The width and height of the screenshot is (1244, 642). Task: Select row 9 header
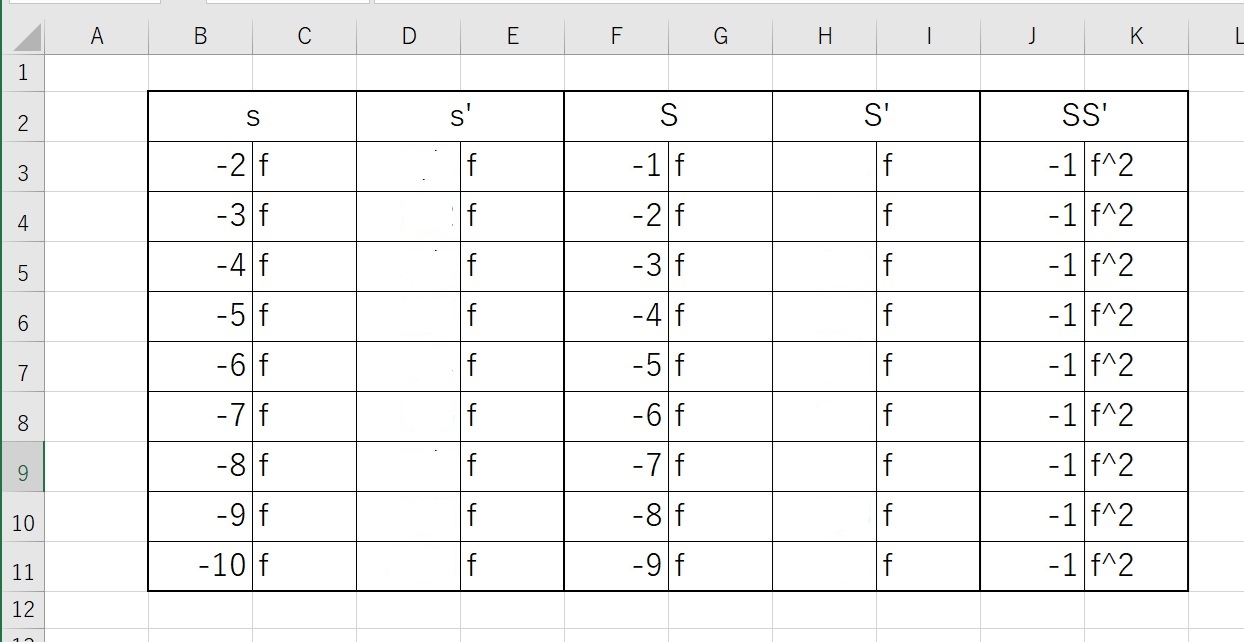coord(23,467)
